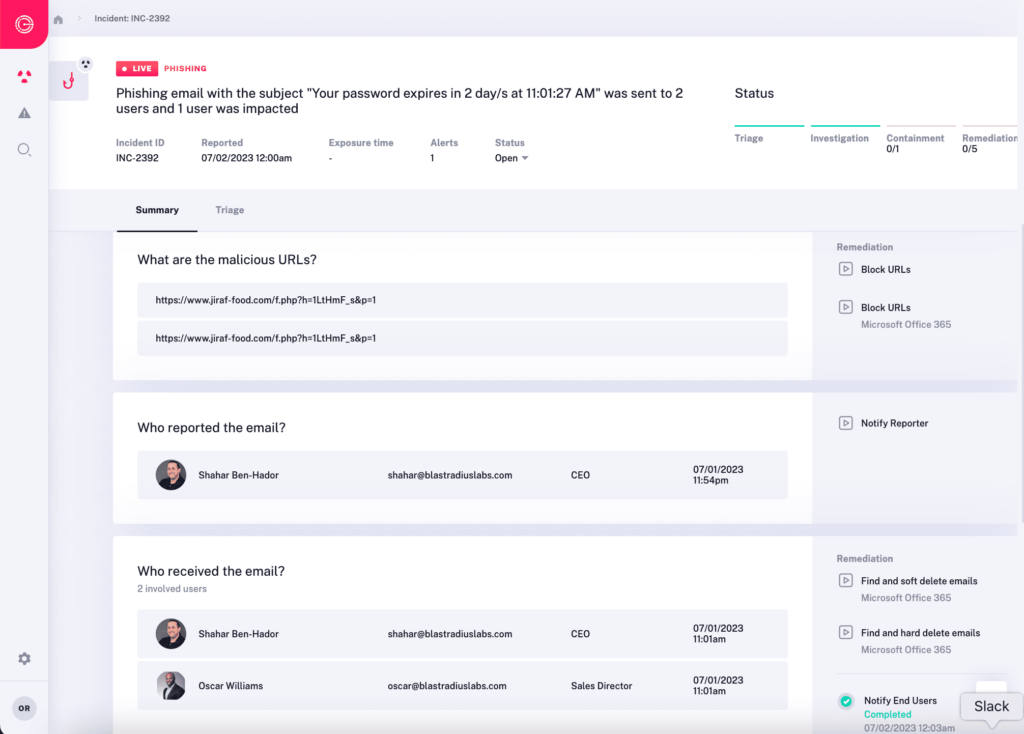The height and width of the screenshot is (734, 1024).
Task: Expand the Containment 0/1 stage
Action: (914, 143)
